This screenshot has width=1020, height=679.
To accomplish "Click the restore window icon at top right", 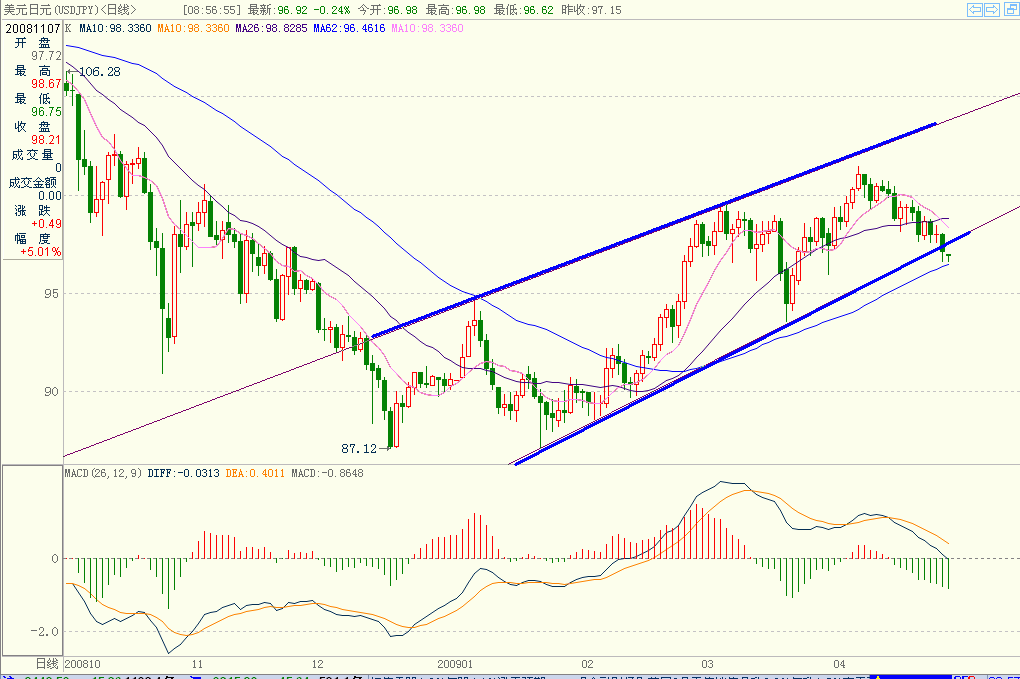I will (x=1012, y=9).
